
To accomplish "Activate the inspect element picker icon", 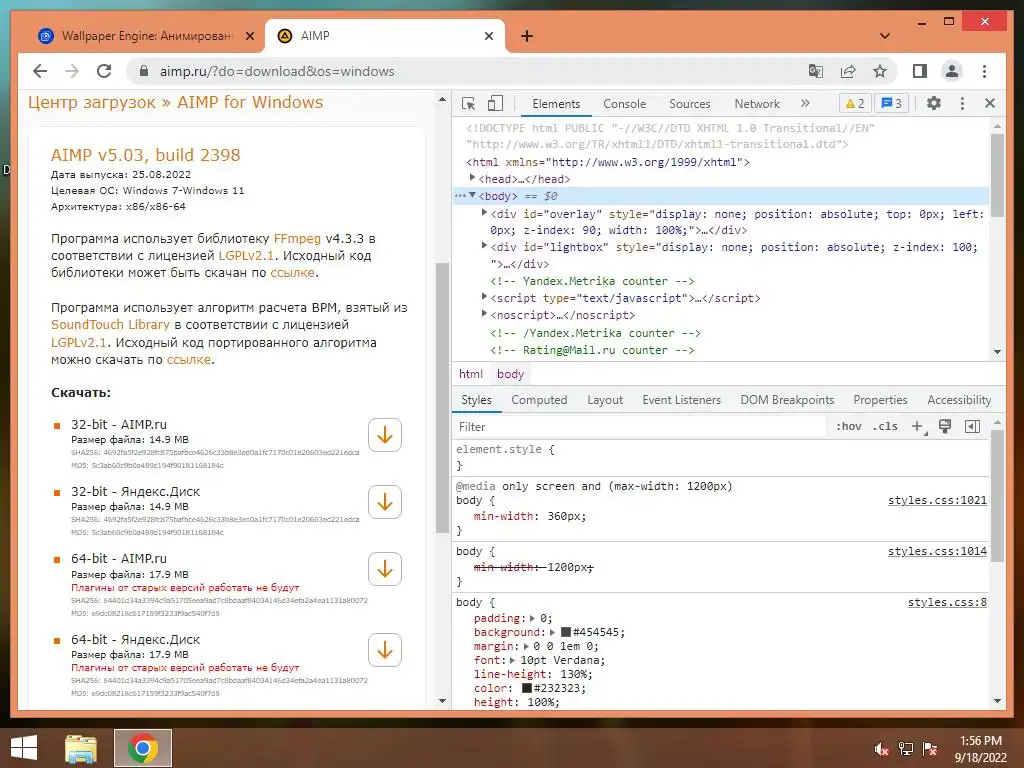I will point(468,103).
